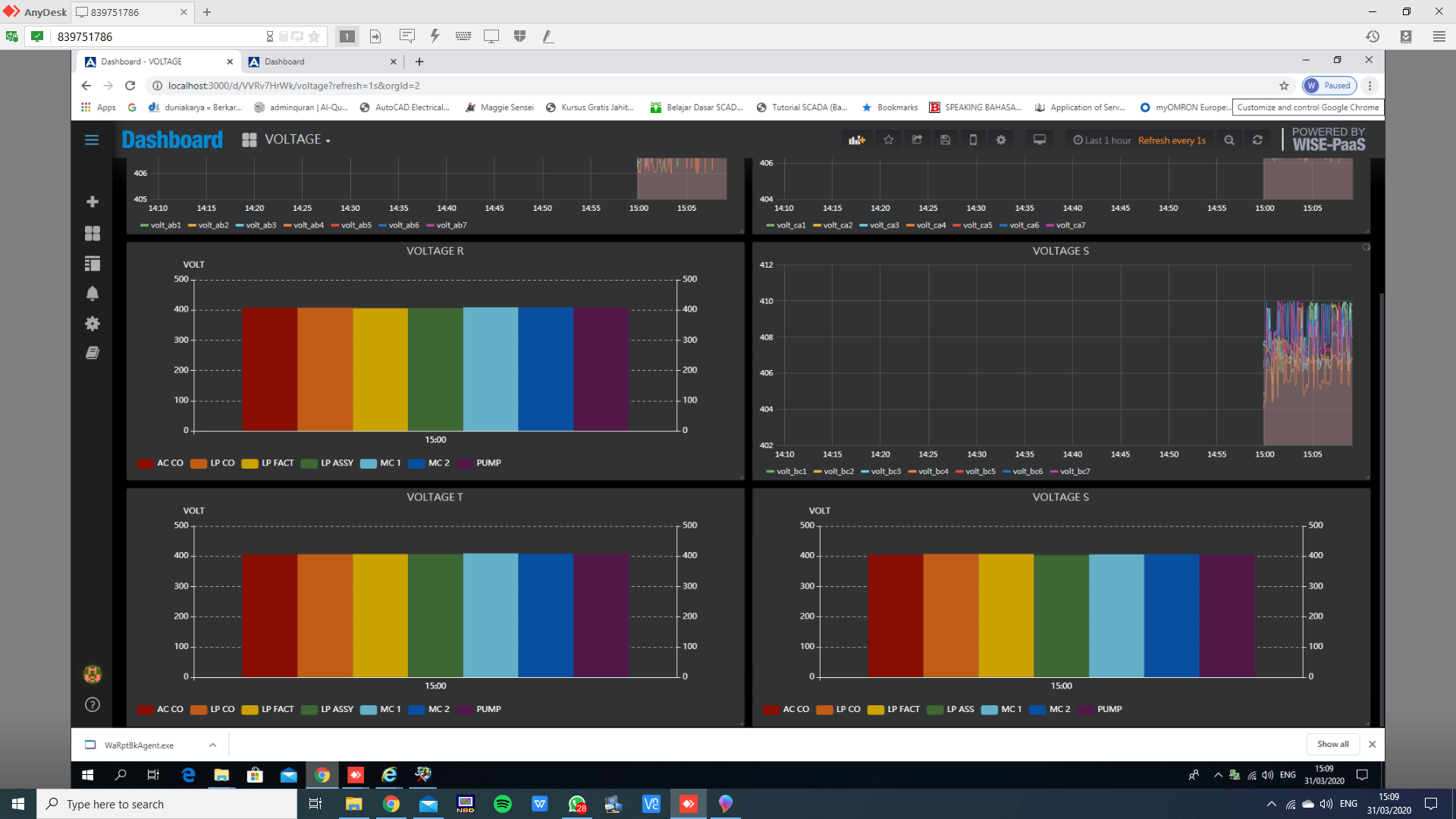The image size is (1456, 819).
Task: Open the user profile avatar in sidebar
Action: click(x=93, y=674)
